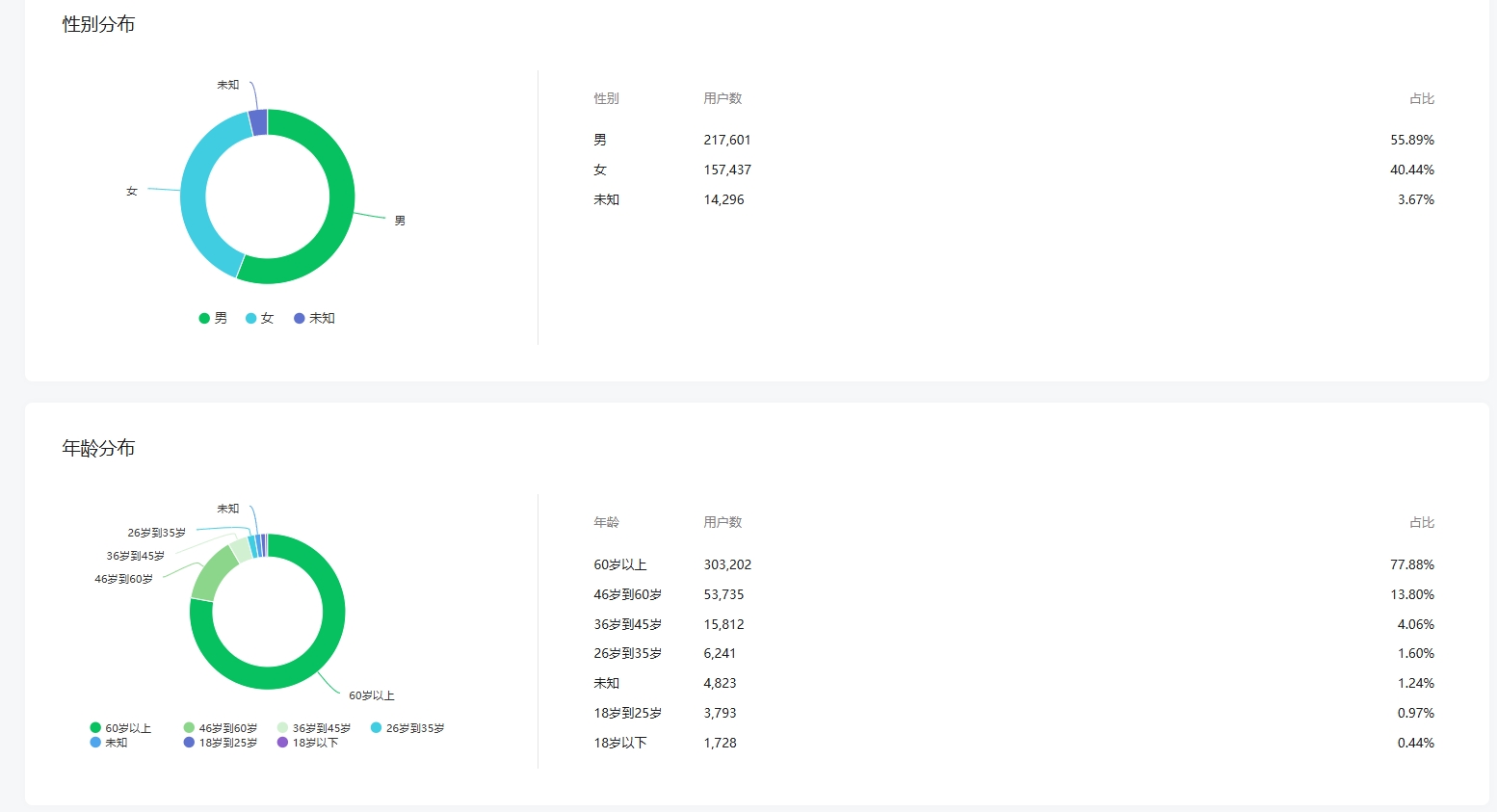Viewport: 1497px width, 812px height.
Task: Toggle the 36岁到45岁 legend entry
Action: (314, 728)
